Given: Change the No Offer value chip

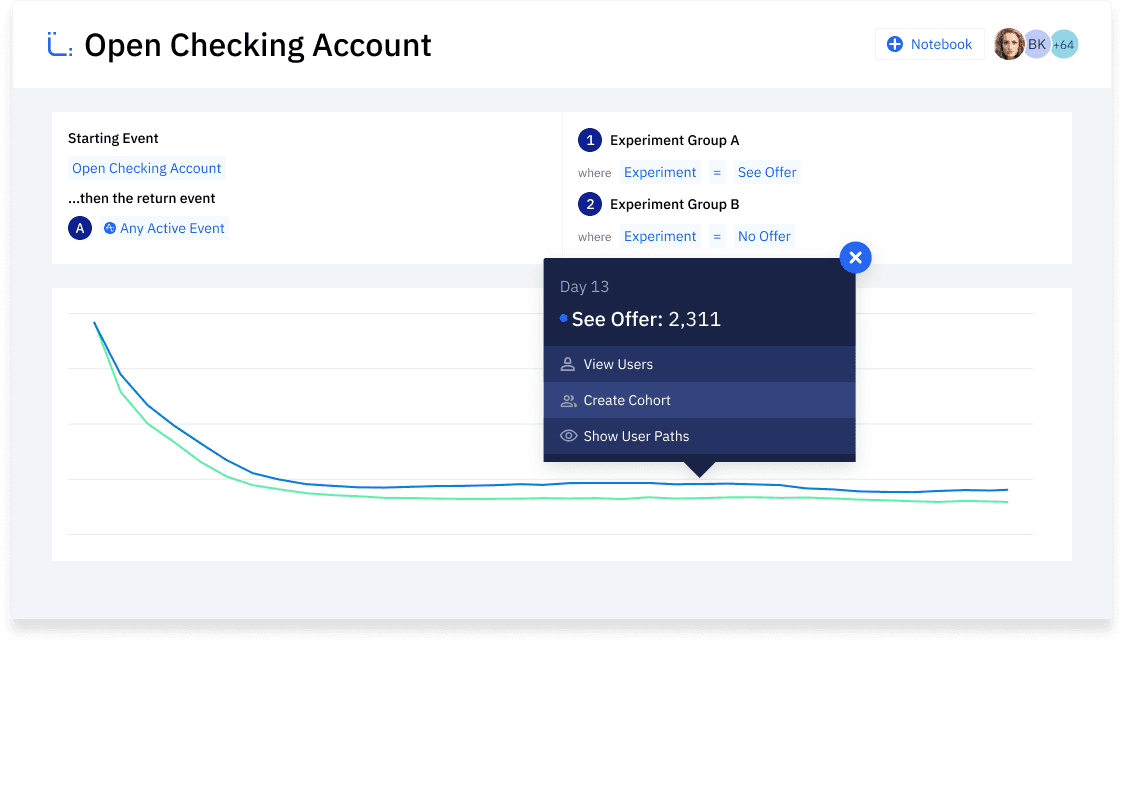Looking at the screenshot, I should [x=764, y=236].
